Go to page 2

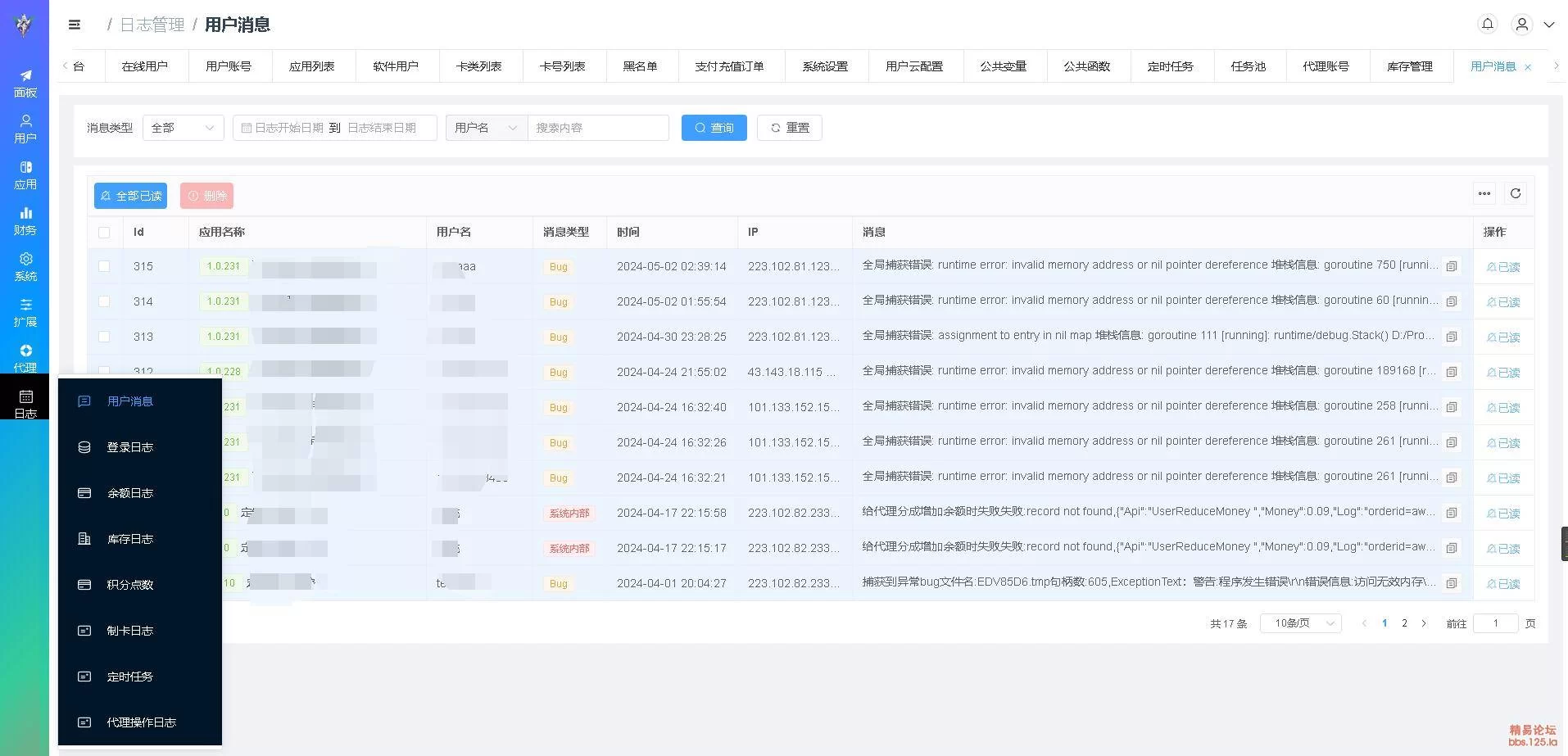[x=1404, y=623]
